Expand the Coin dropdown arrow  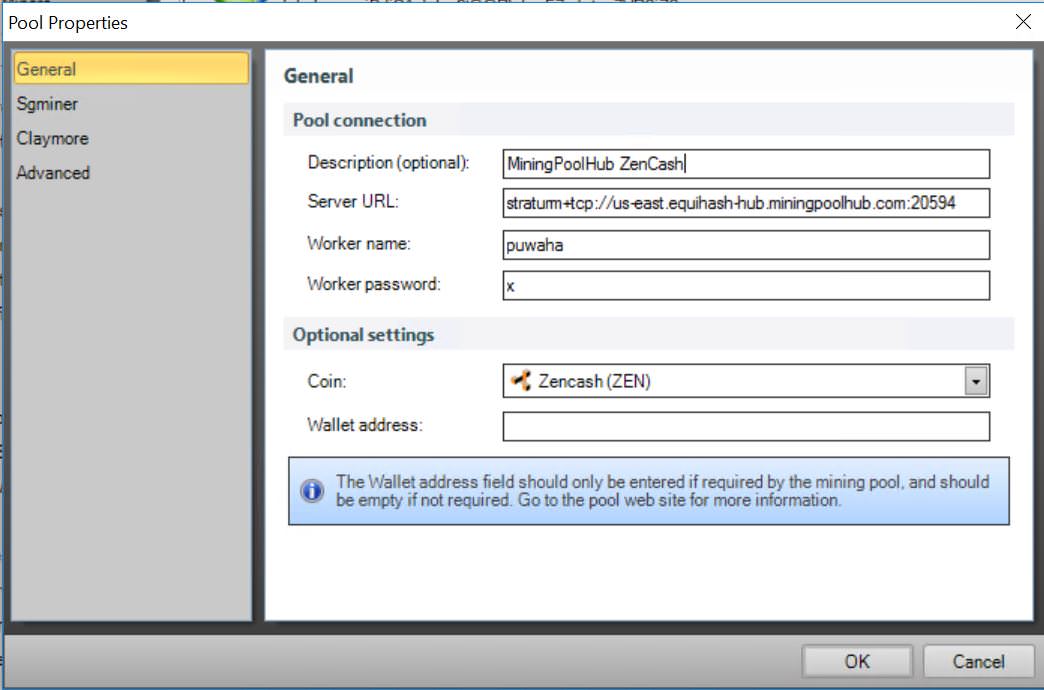(x=975, y=382)
